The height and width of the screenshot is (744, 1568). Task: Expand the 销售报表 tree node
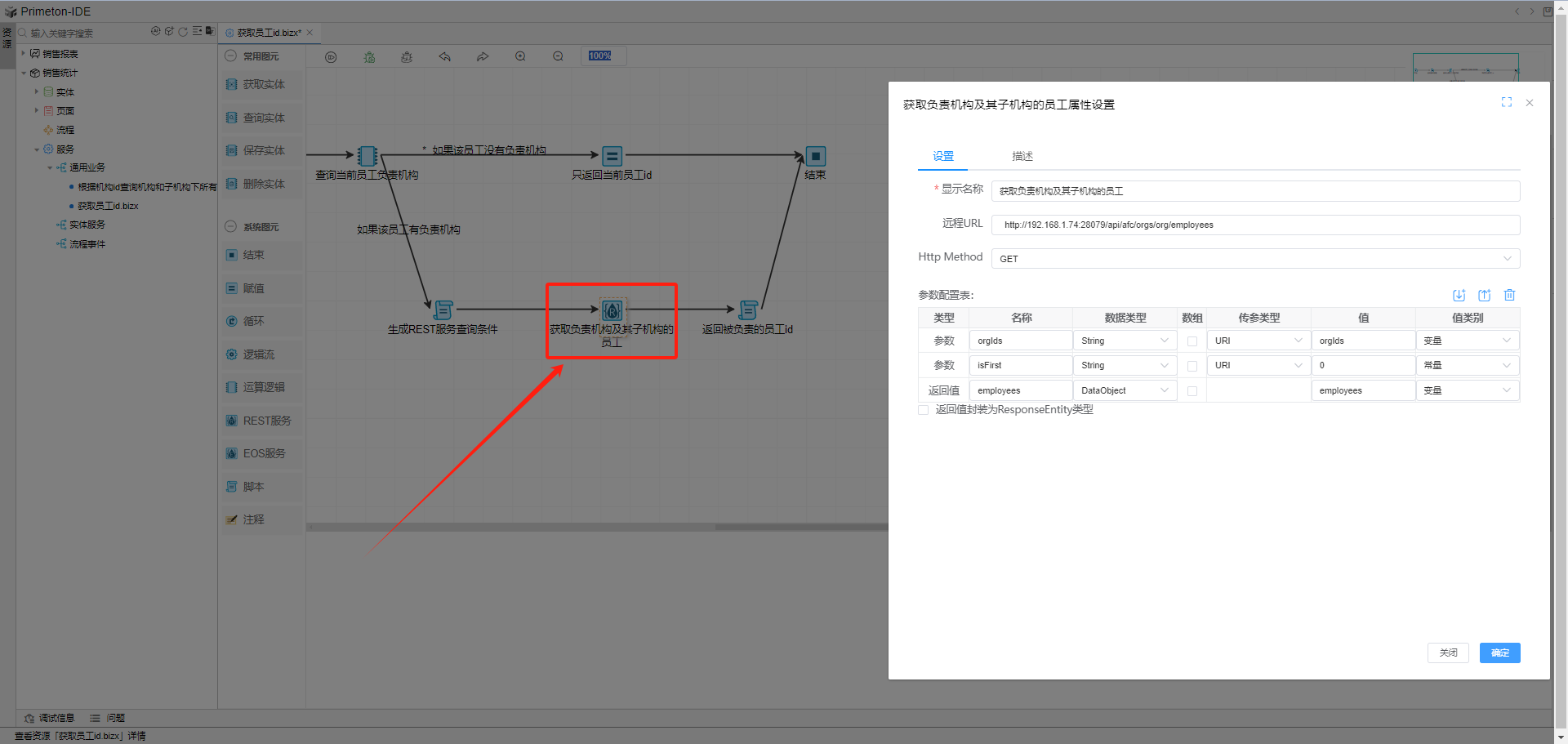tap(24, 54)
